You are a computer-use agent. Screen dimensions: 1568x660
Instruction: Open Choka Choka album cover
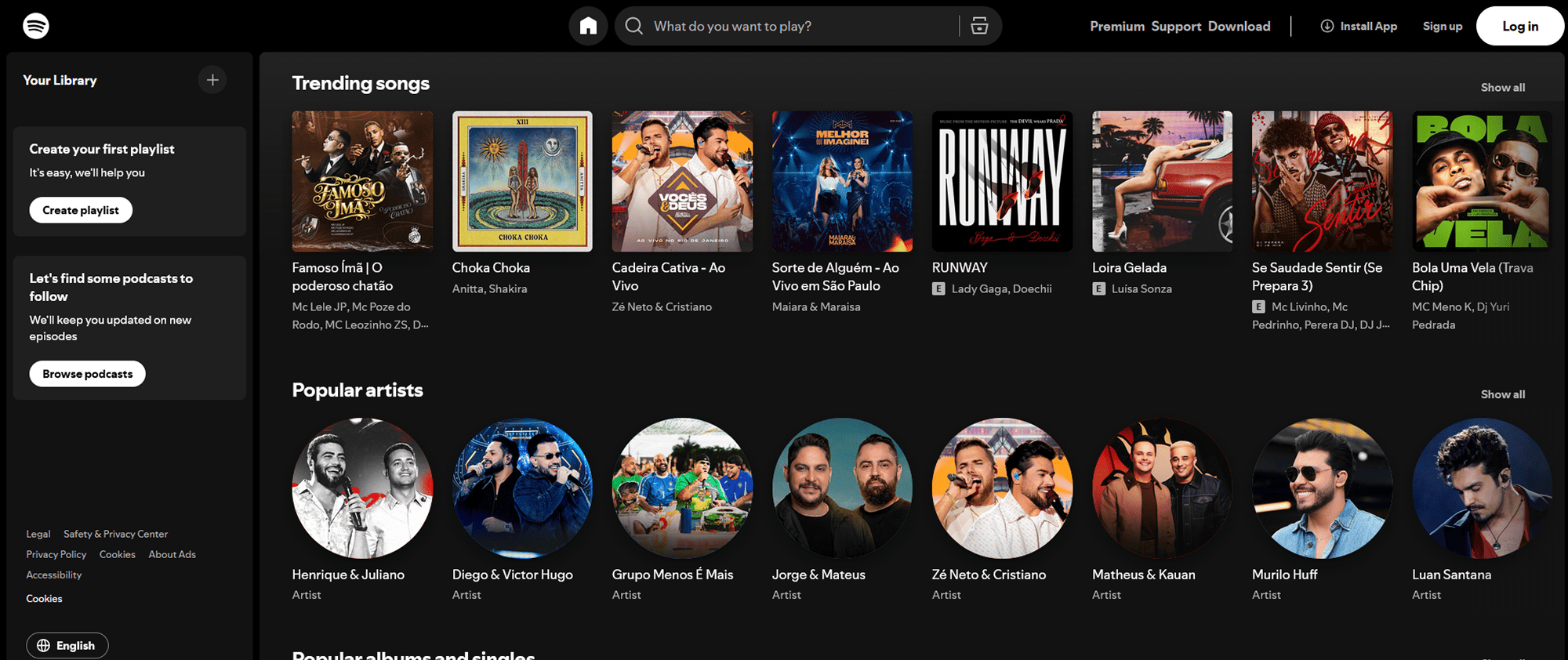(x=522, y=181)
